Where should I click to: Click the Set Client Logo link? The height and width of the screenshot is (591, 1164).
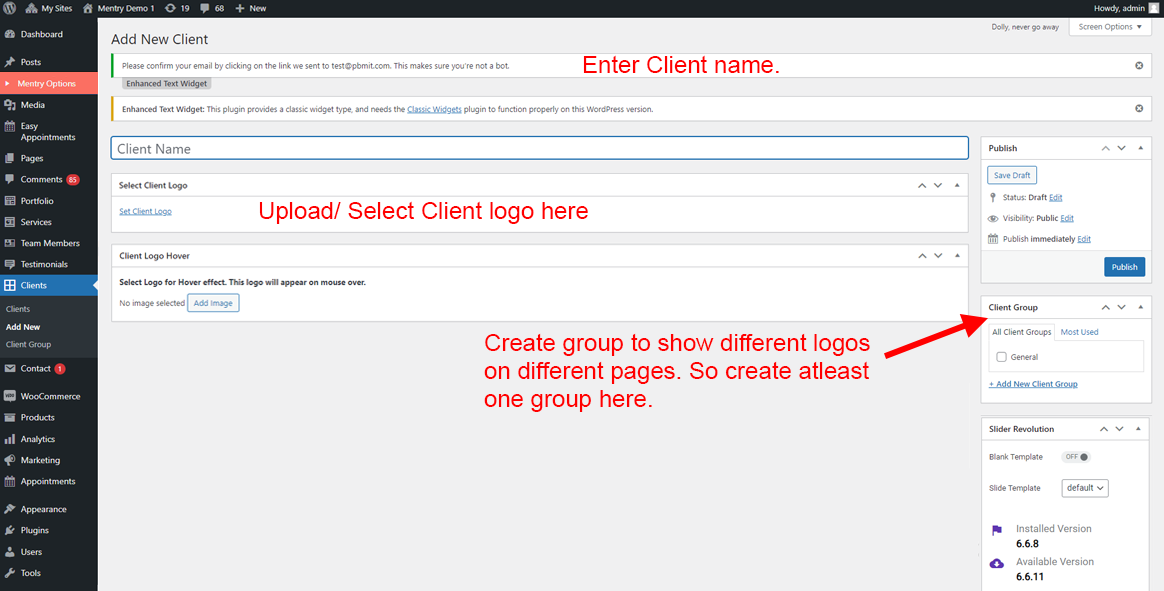(x=145, y=211)
